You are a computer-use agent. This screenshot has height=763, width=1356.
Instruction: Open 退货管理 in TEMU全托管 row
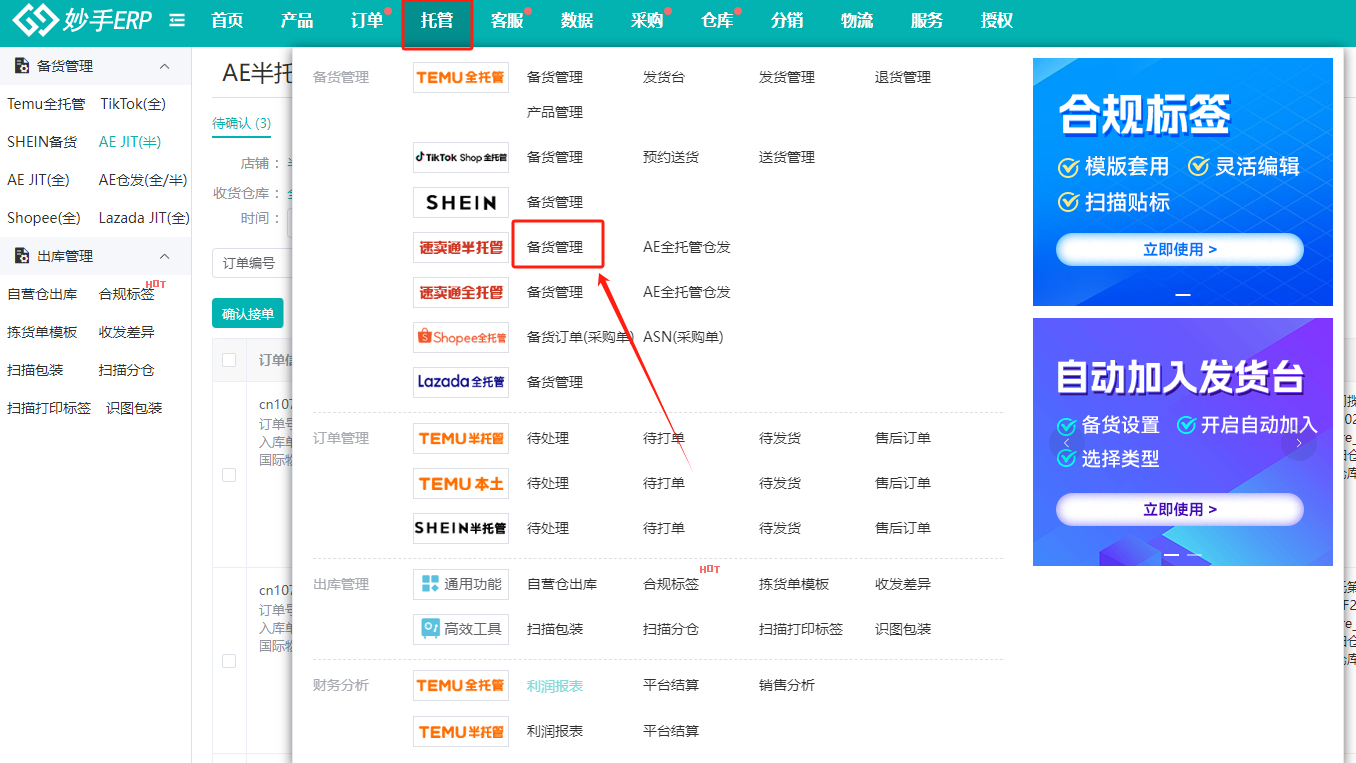click(903, 77)
